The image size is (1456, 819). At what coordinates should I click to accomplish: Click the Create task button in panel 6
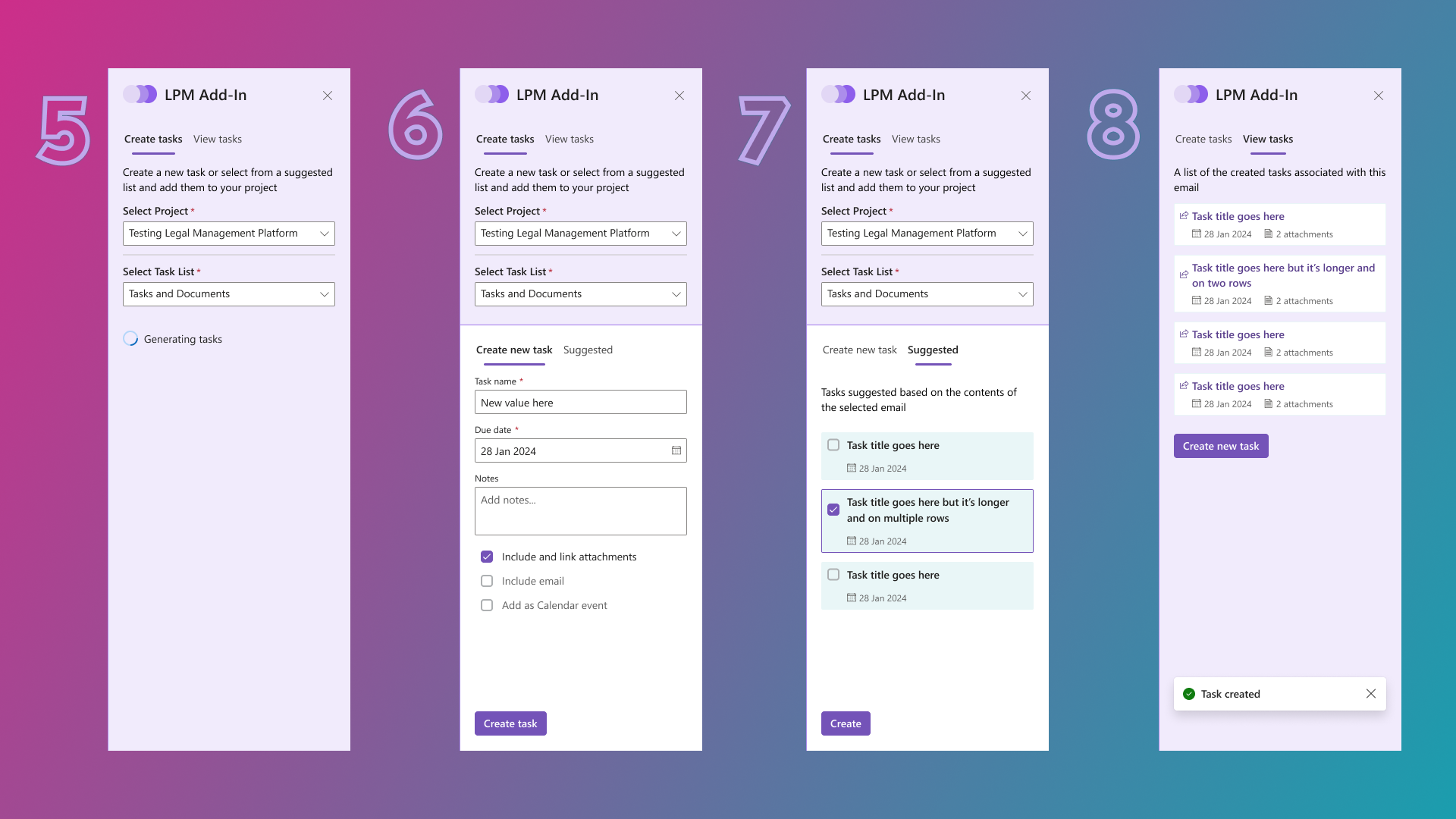click(510, 723)
